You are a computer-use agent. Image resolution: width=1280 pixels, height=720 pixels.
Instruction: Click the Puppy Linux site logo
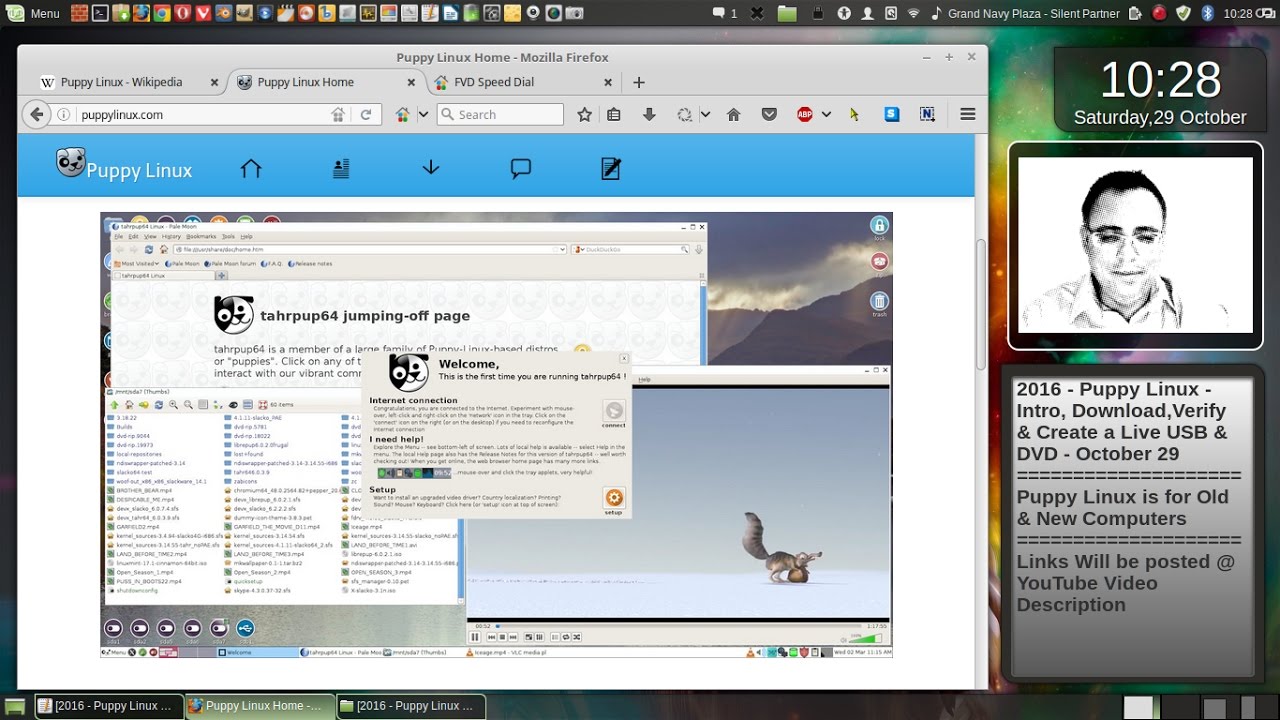tap(124, 166)
